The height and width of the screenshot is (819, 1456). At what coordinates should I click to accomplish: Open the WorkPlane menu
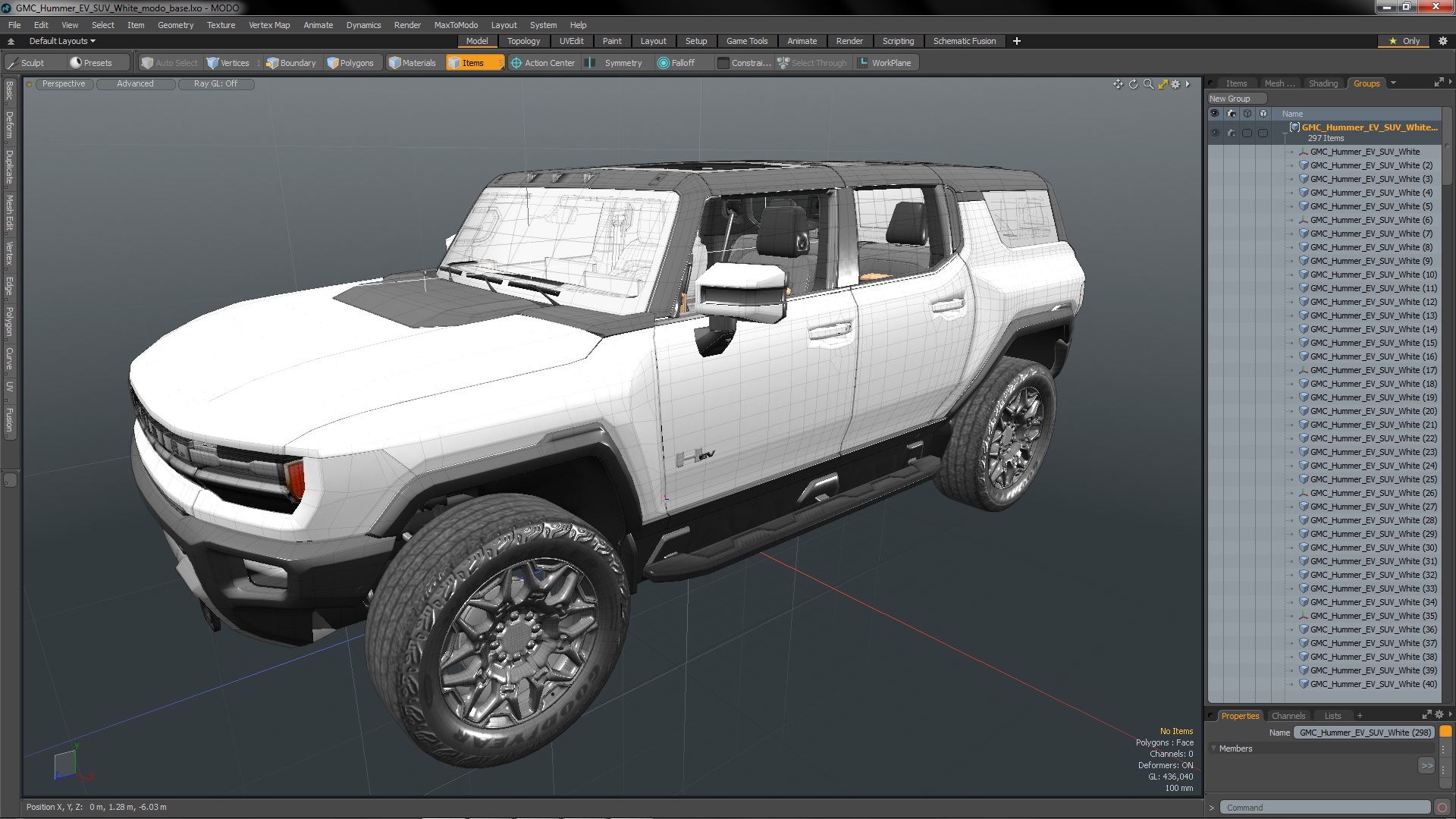[884, 63]
